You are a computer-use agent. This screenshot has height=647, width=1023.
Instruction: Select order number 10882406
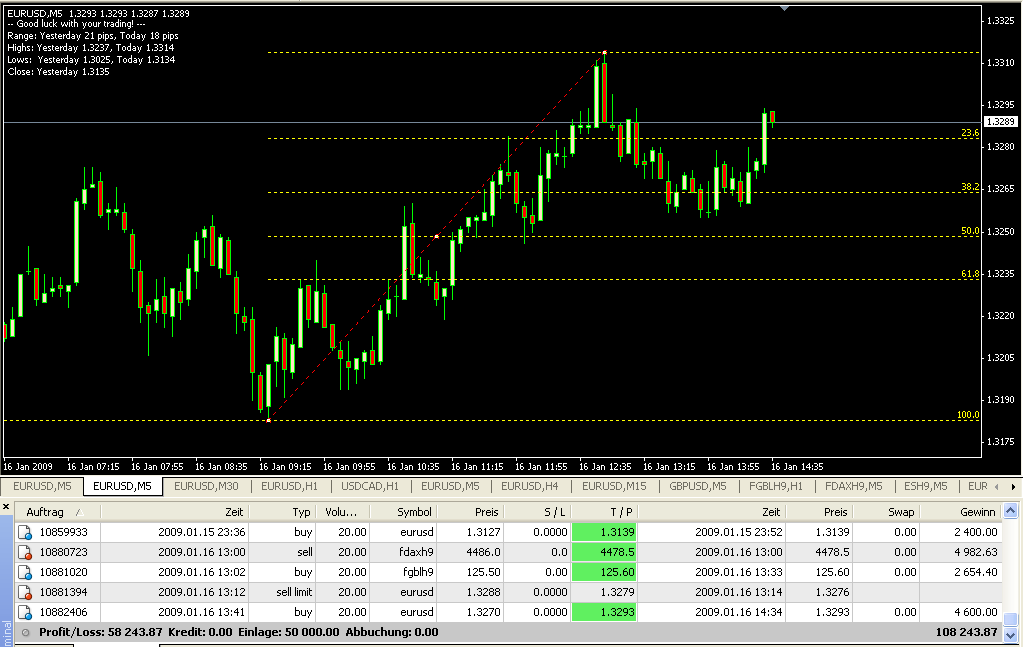[63, 612]
